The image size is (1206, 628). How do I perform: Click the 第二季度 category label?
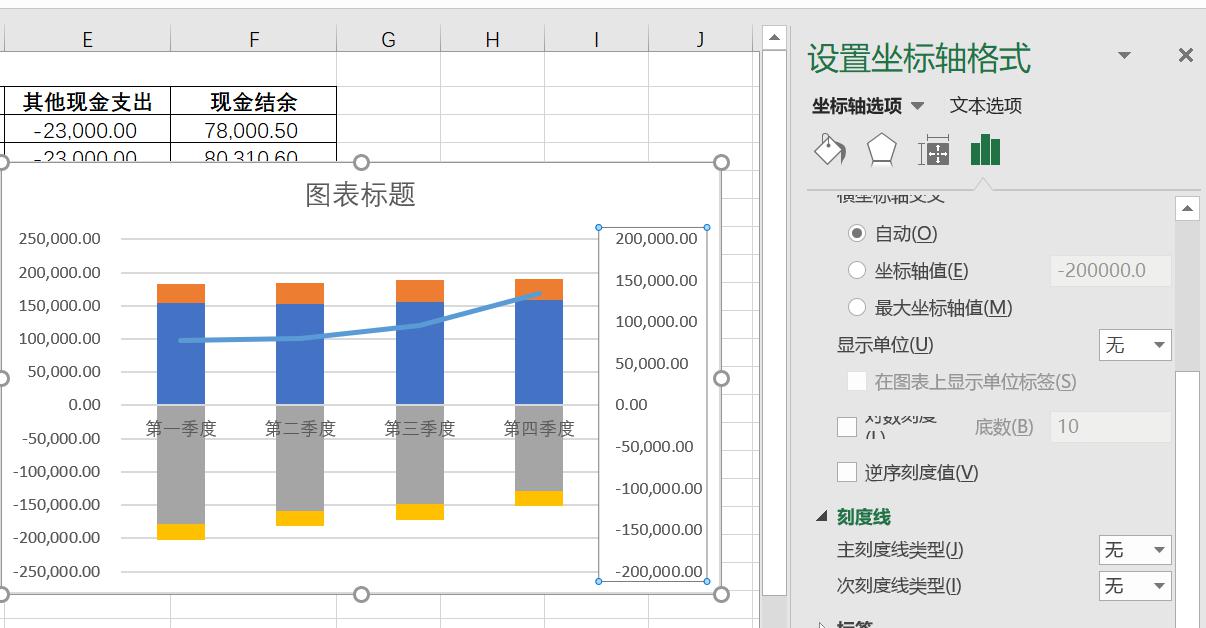tap(300, 428)
